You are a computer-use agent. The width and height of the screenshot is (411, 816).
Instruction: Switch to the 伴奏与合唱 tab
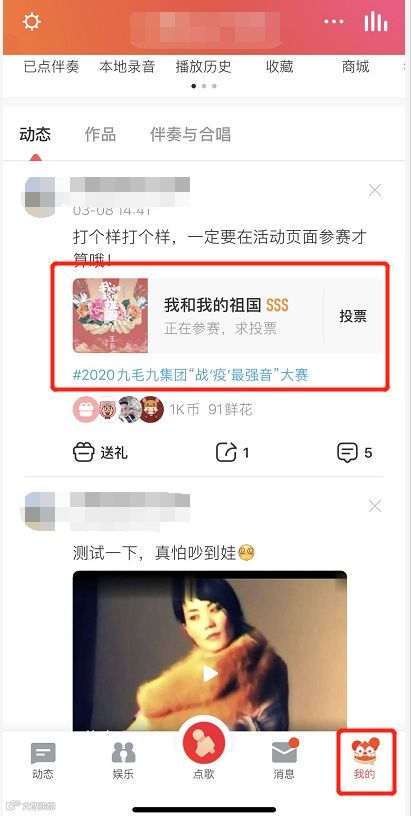pyautogui.click(x=190, y=135)
